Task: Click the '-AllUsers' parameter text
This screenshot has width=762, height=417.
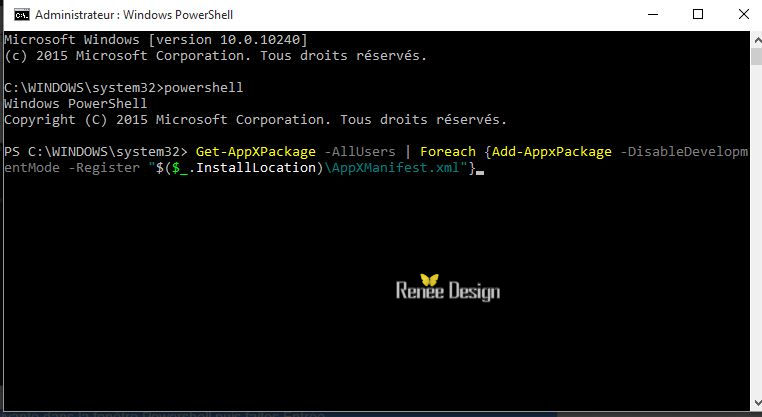Action: (x=360, y=152)
